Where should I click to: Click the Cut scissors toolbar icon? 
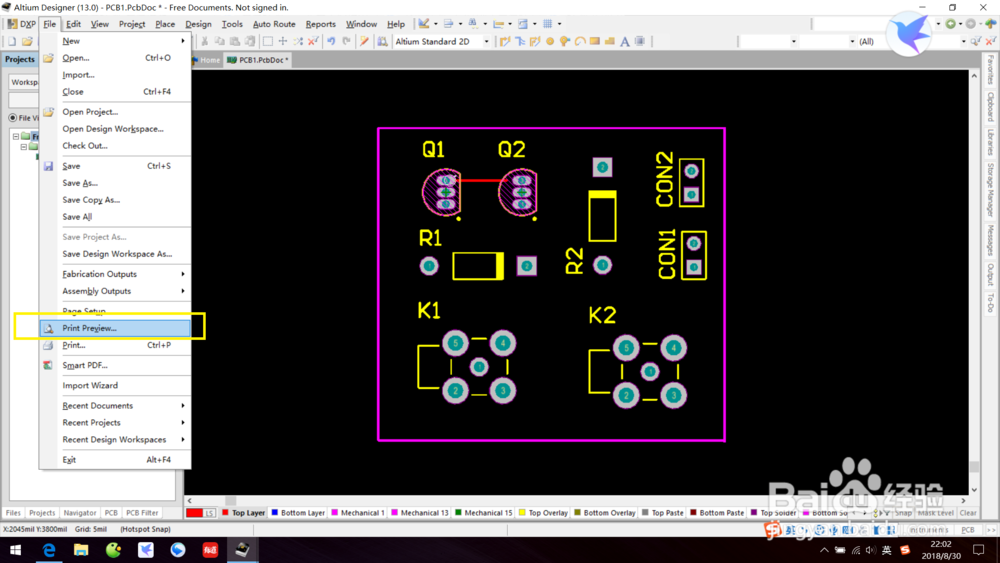(x=204, y=41)
